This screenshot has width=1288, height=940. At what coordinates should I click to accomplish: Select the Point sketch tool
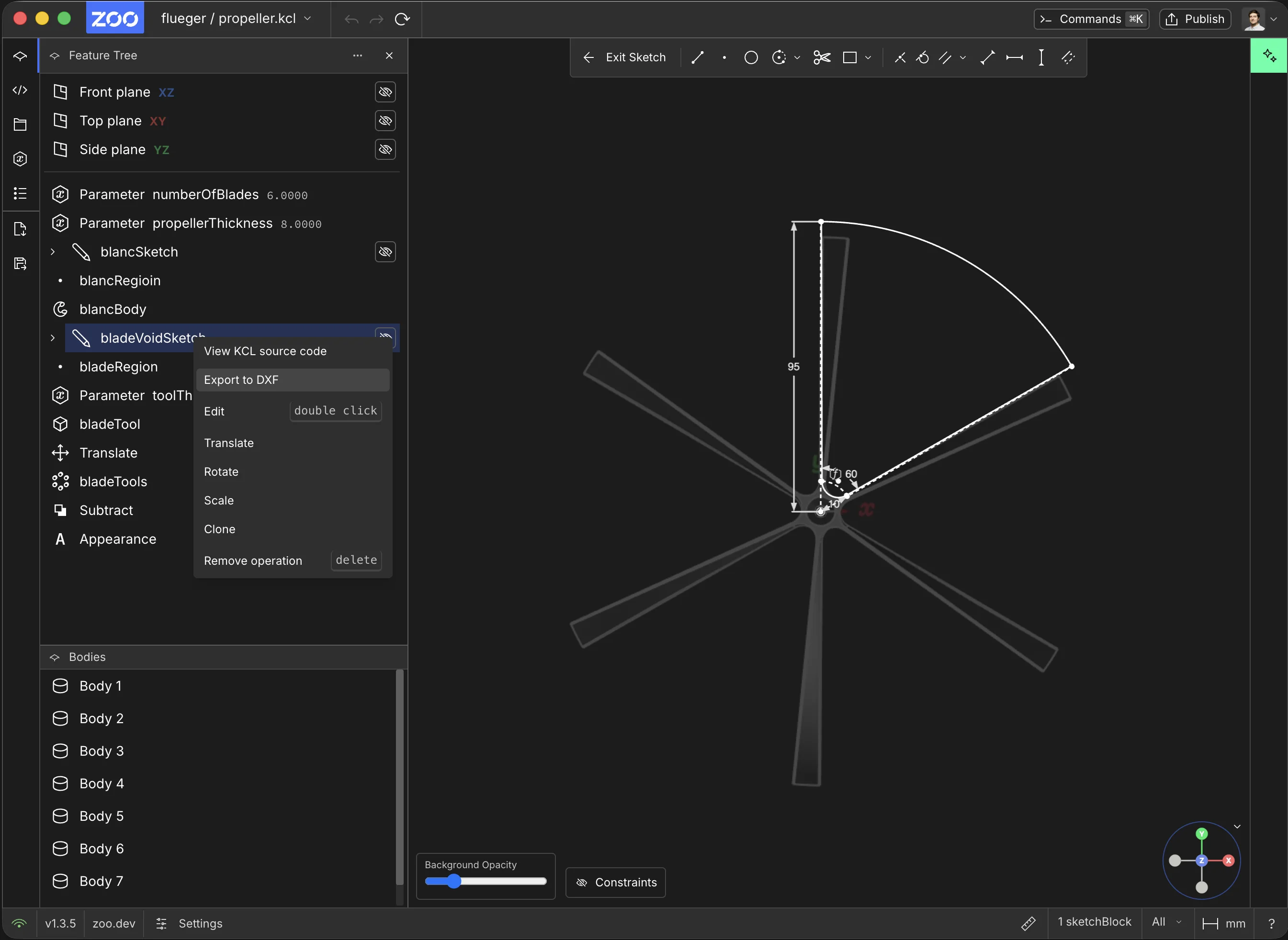coord(724,57)
